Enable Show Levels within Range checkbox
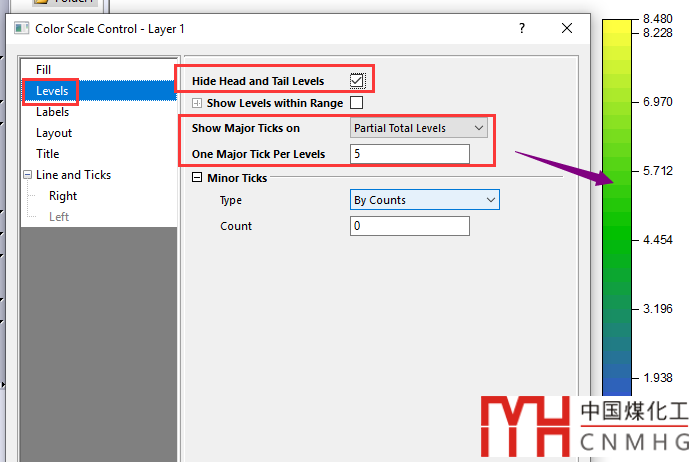 (x=356, y=103)
